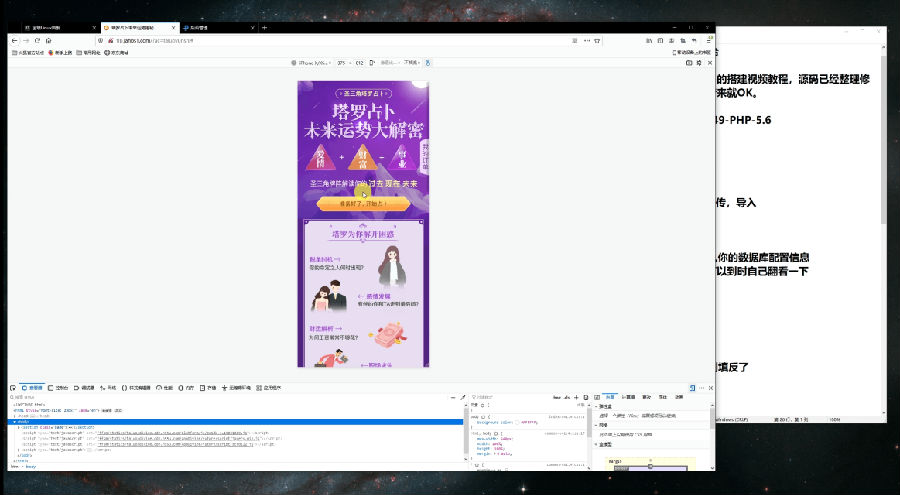Click the home icon in the navigation bar

pos(49,40)
